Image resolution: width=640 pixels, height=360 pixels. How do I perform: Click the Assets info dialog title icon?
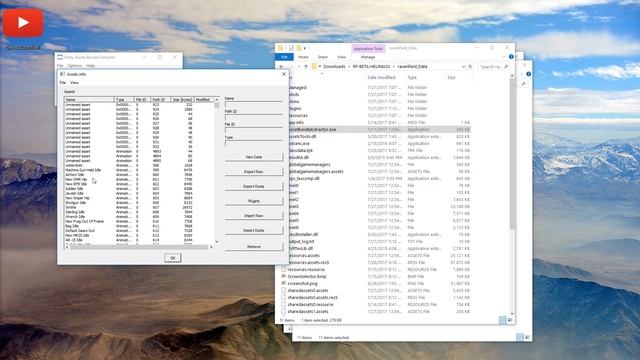(62, 74)
